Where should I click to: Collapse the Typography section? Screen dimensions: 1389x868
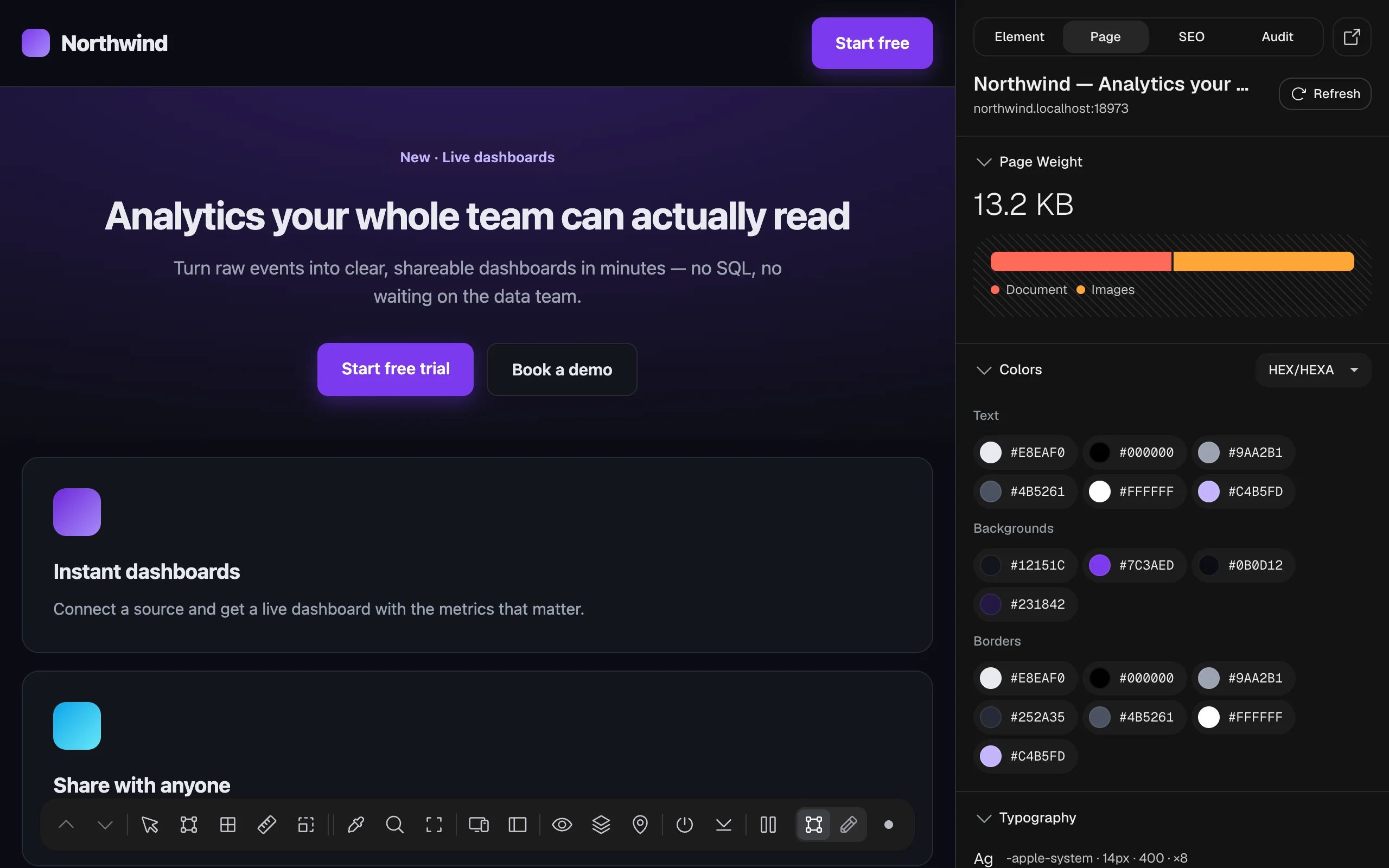point(984,818)
